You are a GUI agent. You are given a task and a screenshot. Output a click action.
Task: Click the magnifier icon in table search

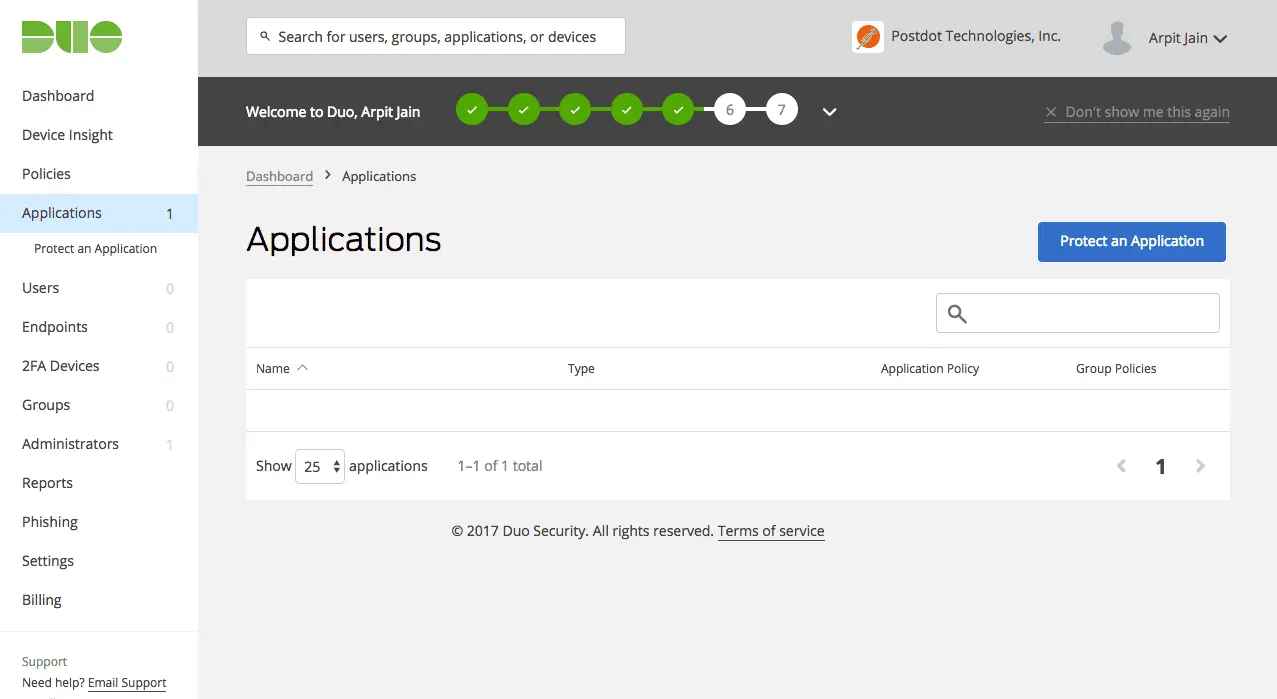pos(957,314)
